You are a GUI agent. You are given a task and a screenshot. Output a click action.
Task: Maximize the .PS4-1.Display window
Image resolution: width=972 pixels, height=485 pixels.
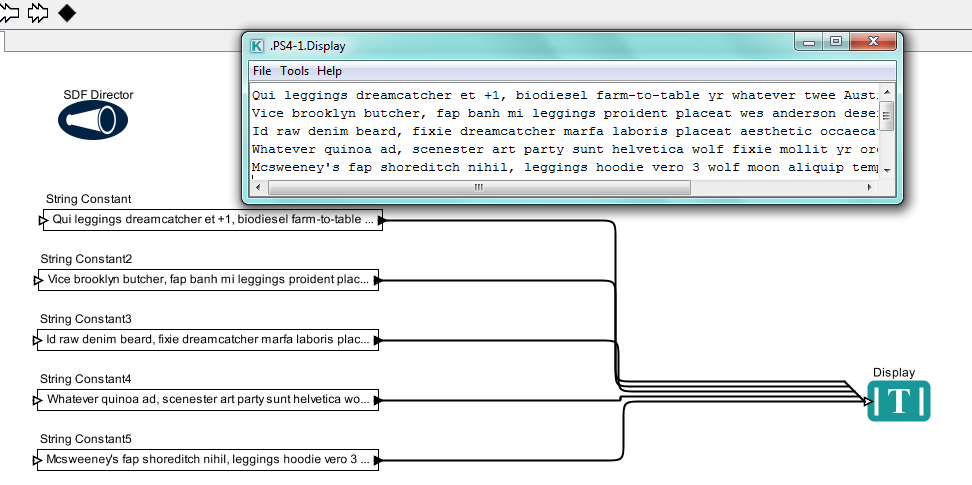click(836, 41)
